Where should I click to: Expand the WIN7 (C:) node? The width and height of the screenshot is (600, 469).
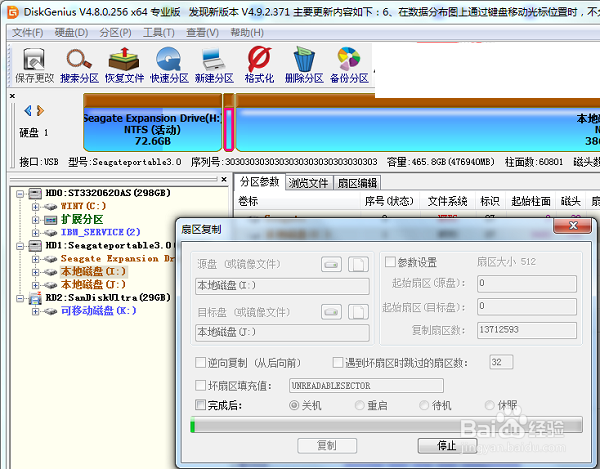pos(36,207)
